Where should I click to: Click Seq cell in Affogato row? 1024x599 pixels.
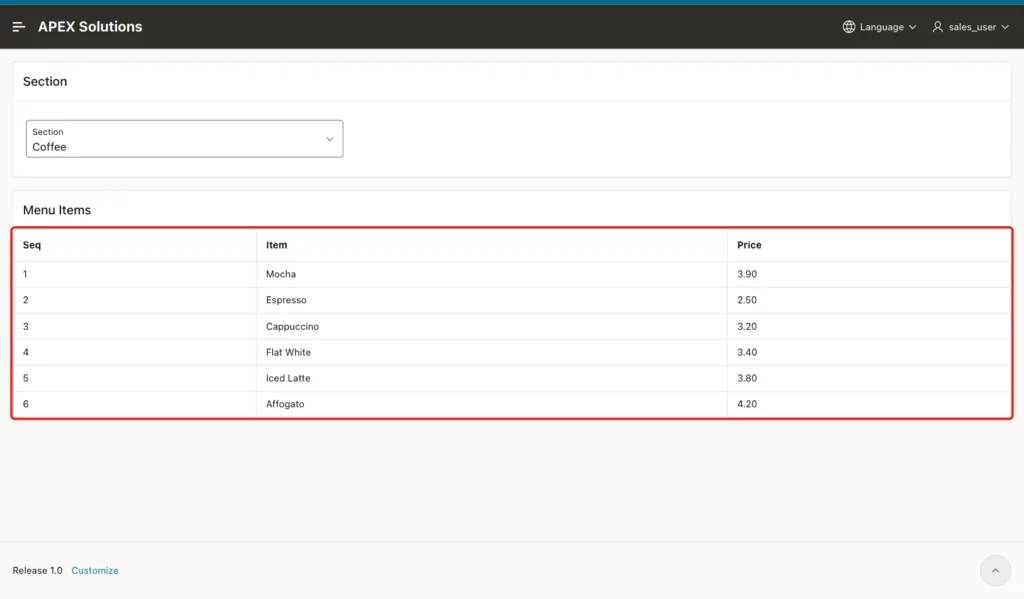[x=135, y=404]
